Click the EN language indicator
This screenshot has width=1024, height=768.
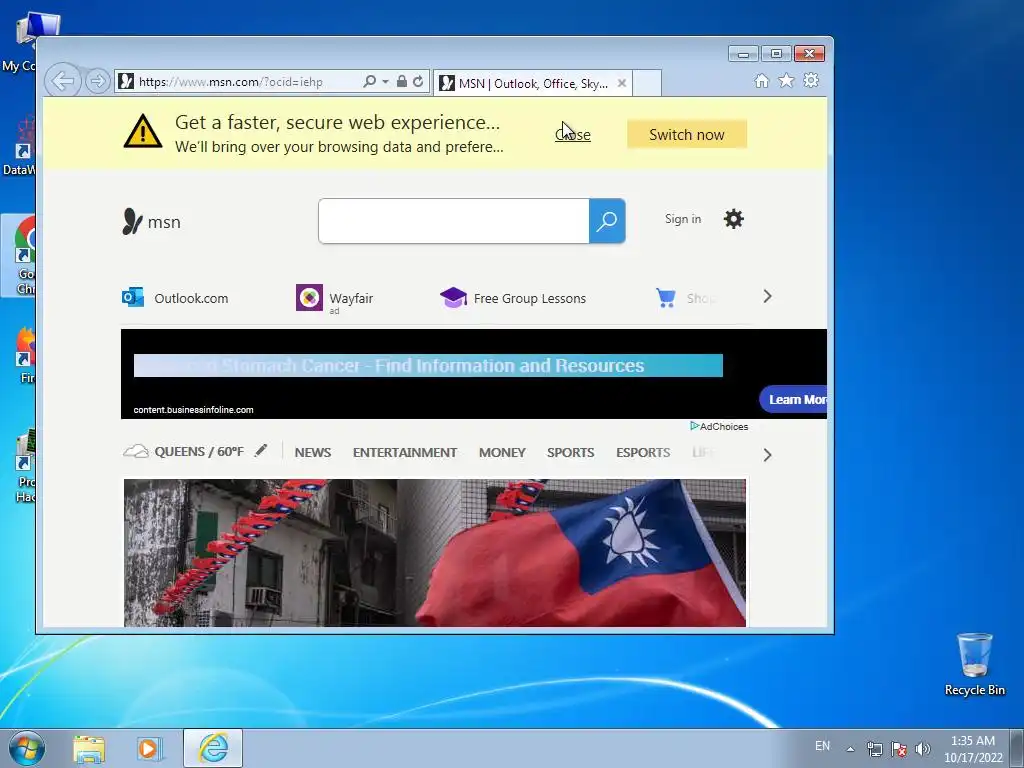click(x=822, y=746)
